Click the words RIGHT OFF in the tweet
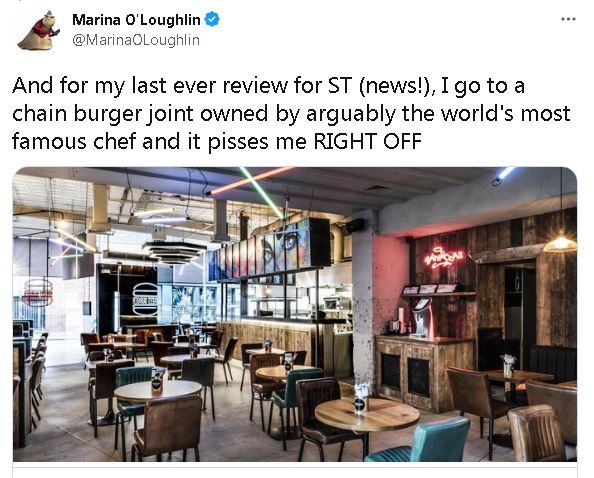 click(x=367, y=142)
